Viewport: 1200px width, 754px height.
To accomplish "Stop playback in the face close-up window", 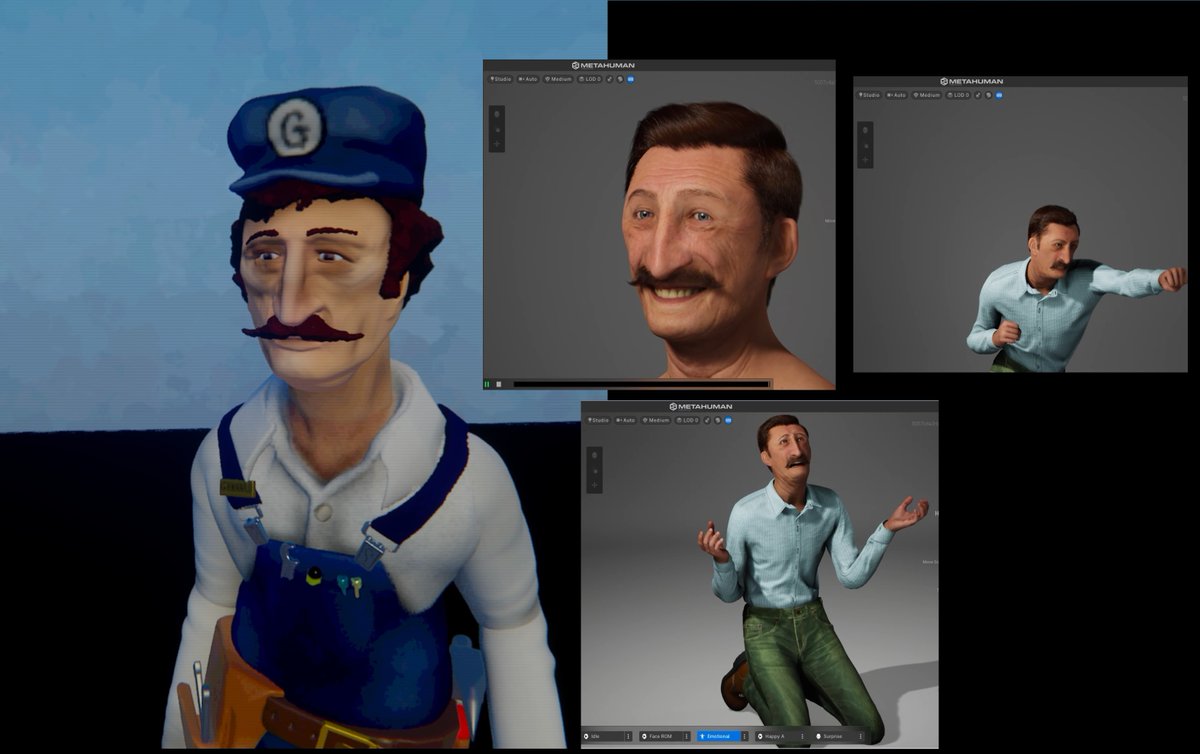I will tap(499, 384).
